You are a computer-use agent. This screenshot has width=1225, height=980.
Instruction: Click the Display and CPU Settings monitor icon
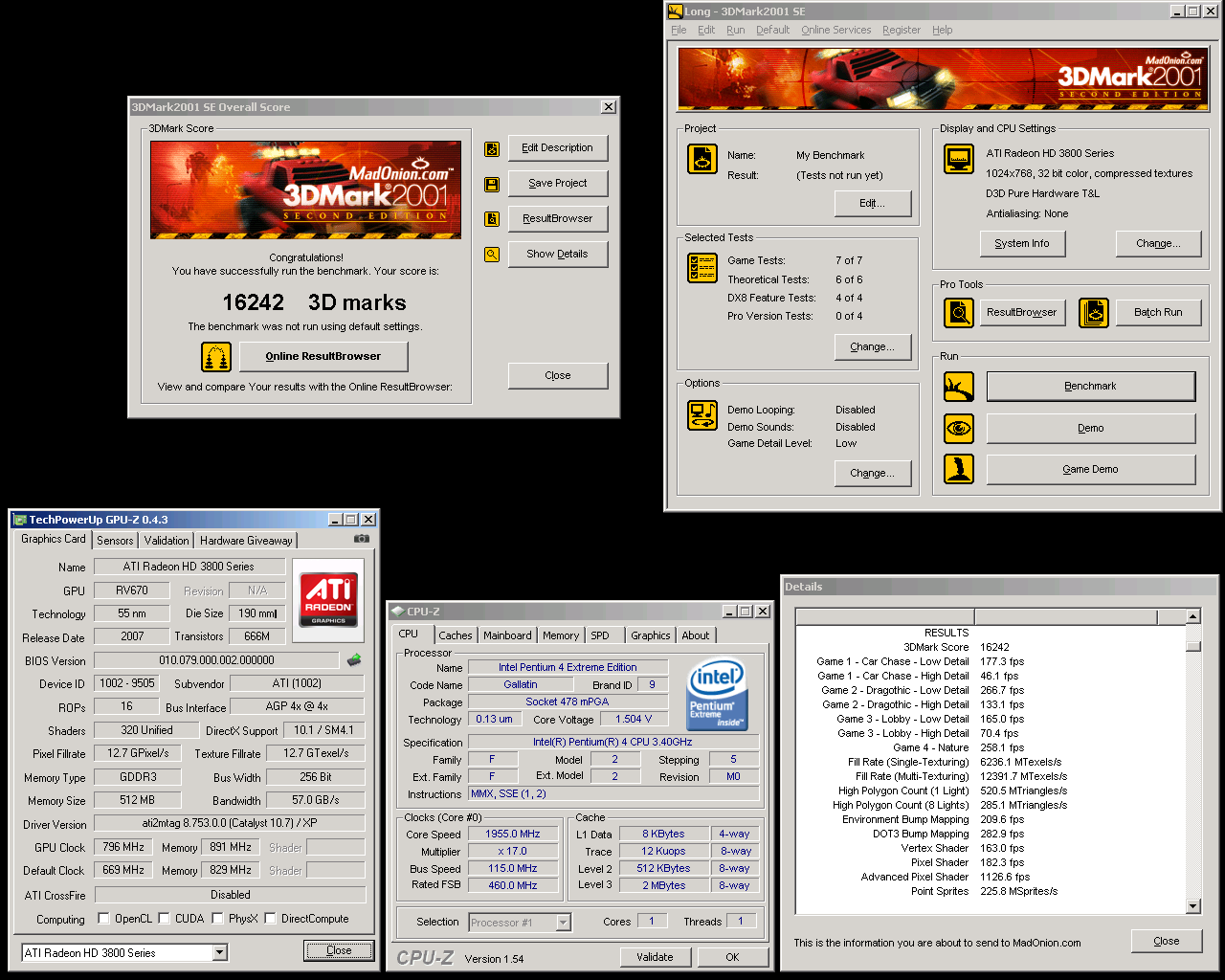[x=959, y=159]
